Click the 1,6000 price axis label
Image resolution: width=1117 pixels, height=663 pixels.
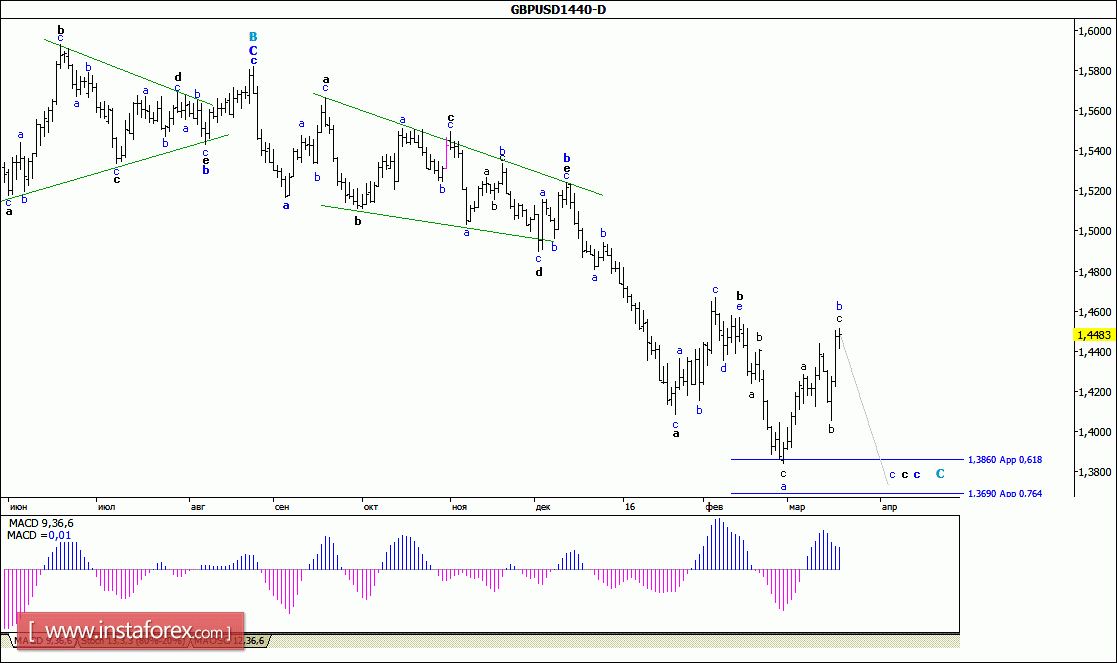click(x=1094, y=31)
